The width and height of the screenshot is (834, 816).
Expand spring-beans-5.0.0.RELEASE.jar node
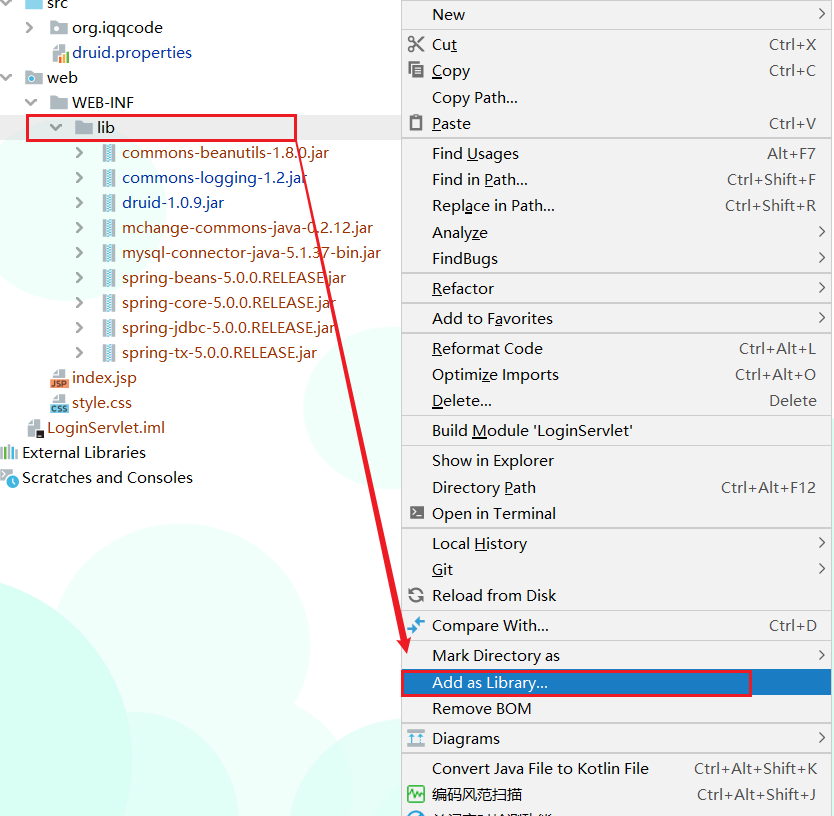click(80, 277)
